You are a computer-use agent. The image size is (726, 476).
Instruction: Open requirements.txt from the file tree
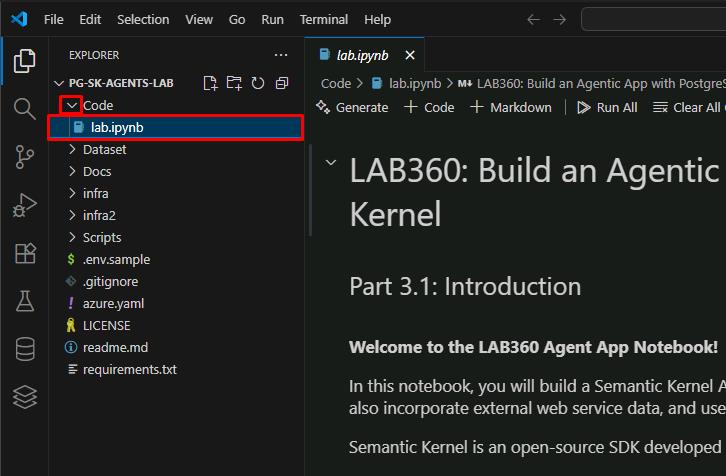click(129, 369)
